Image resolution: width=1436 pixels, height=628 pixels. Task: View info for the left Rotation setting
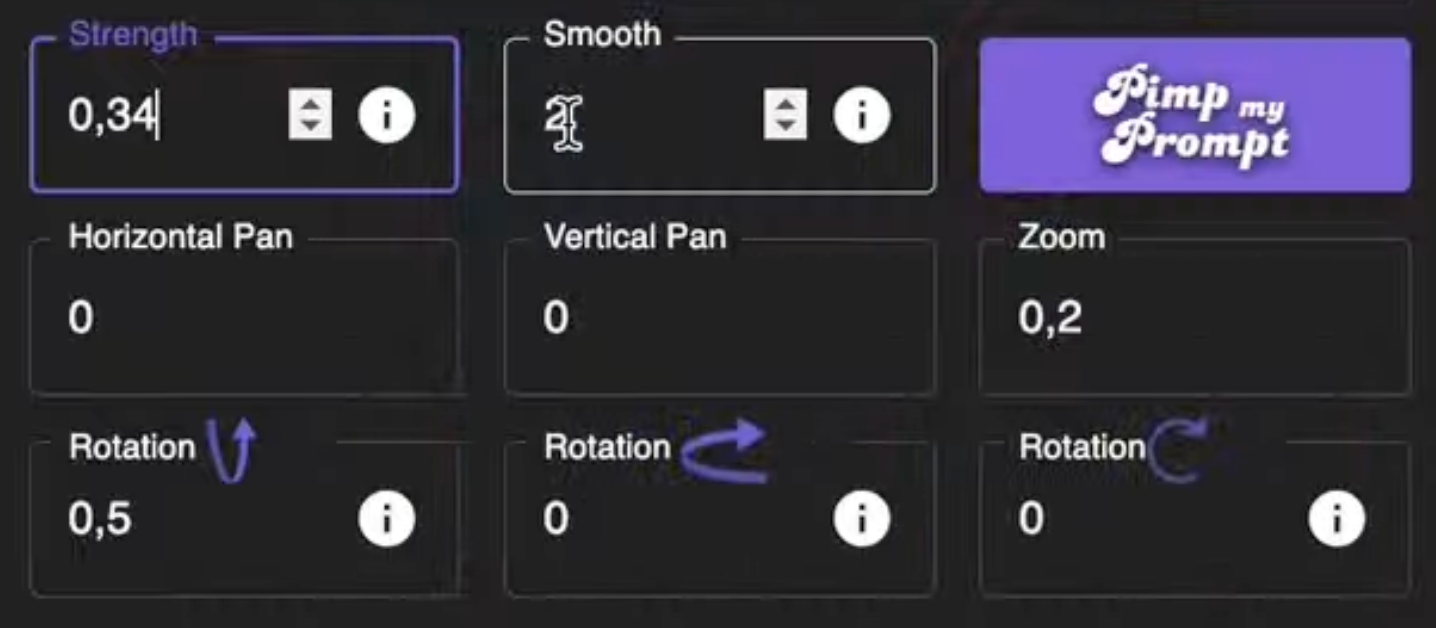pos(387,517)
